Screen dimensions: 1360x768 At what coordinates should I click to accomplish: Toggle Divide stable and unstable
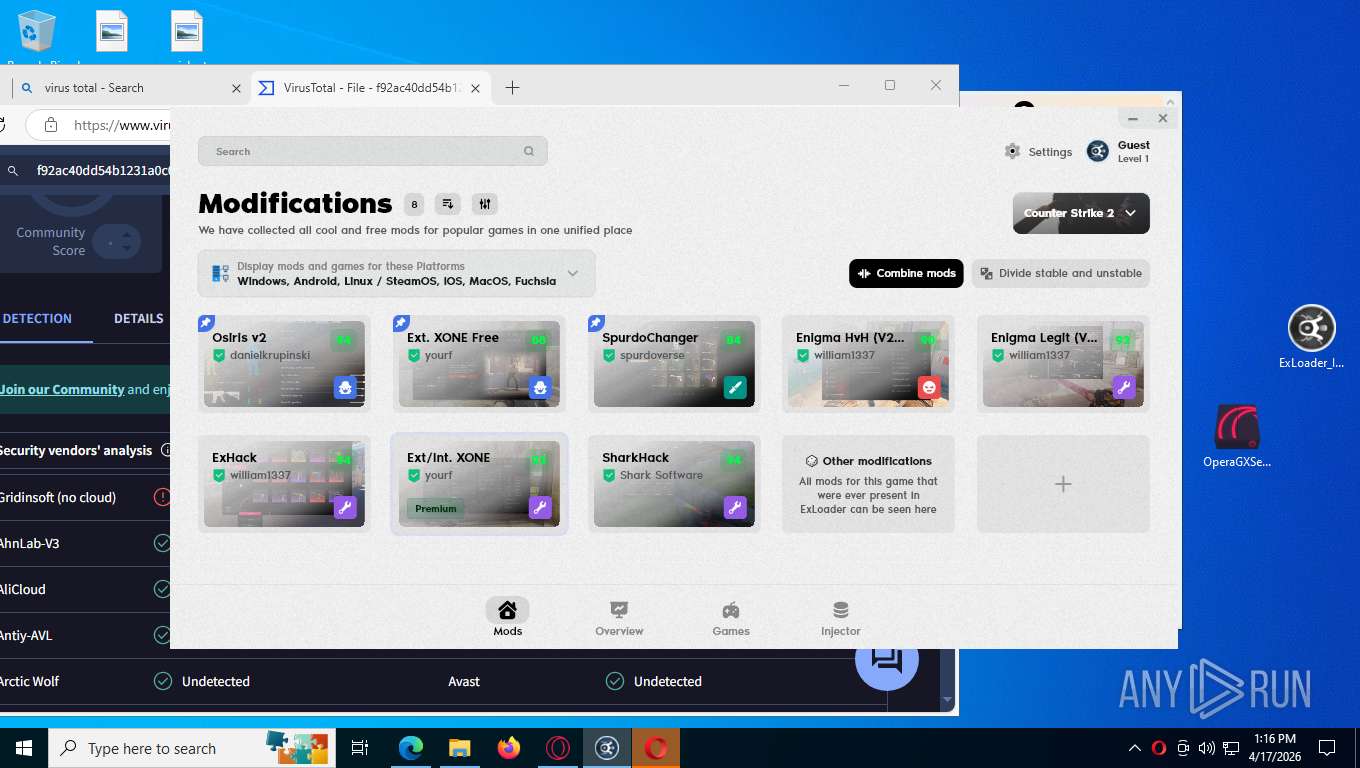click(1061, 273)
